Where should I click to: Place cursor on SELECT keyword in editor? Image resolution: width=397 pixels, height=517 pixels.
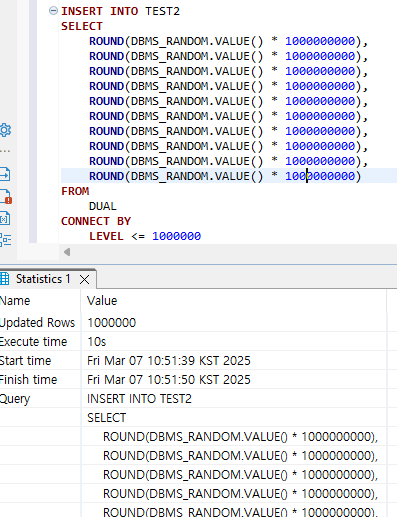(x=82, y=26)
